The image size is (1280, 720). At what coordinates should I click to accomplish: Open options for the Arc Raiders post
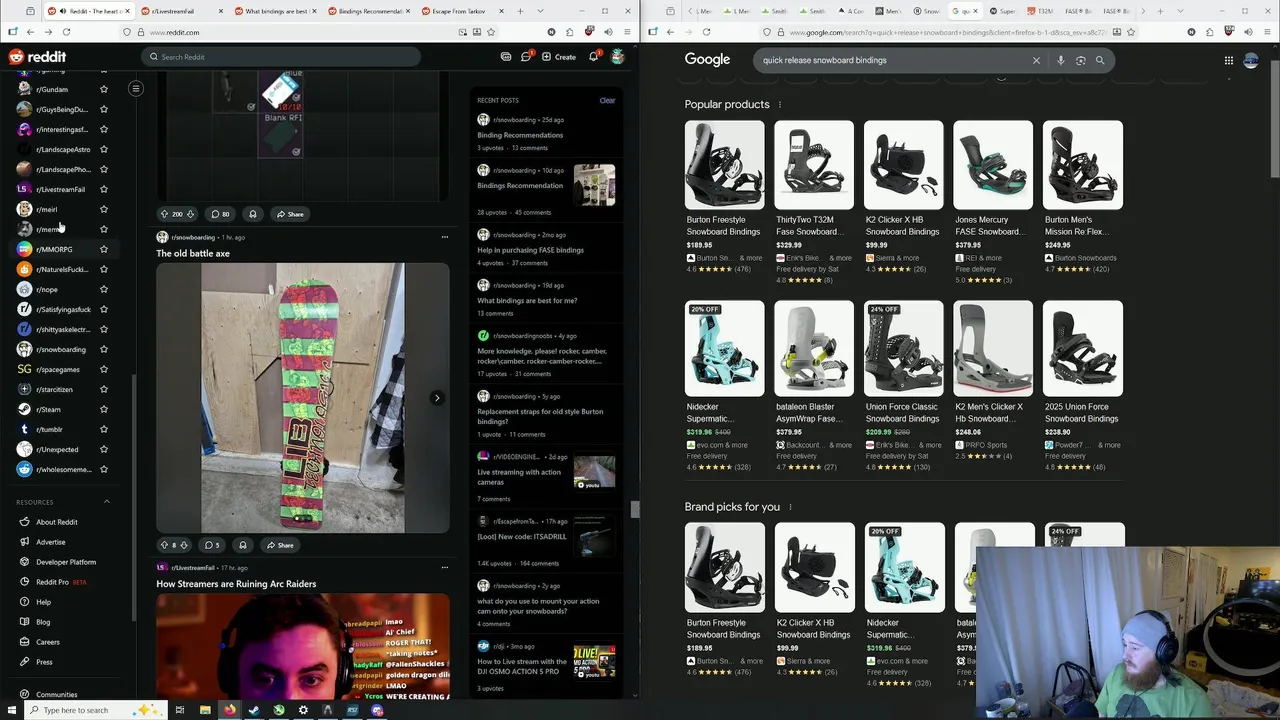[445, 567]
